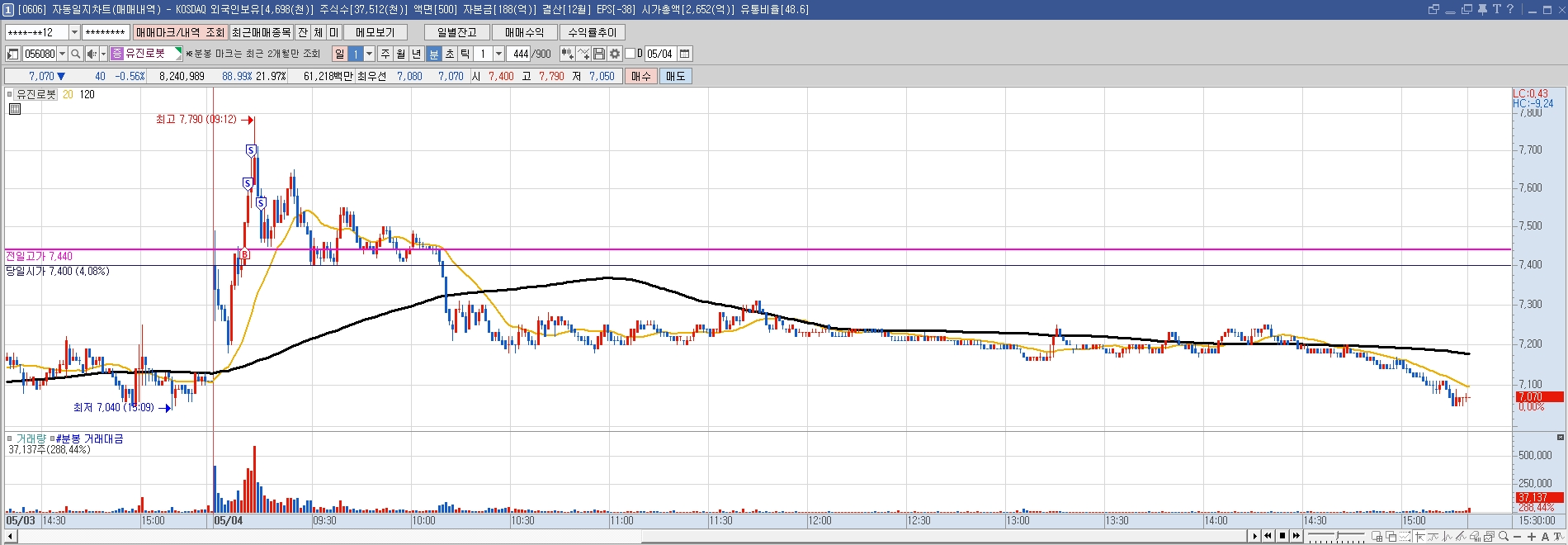The width and height of the screenshot is (1568, 545).
Task: Click the plus zoom-in icon at bottom
Action: tap(1532, 537)
